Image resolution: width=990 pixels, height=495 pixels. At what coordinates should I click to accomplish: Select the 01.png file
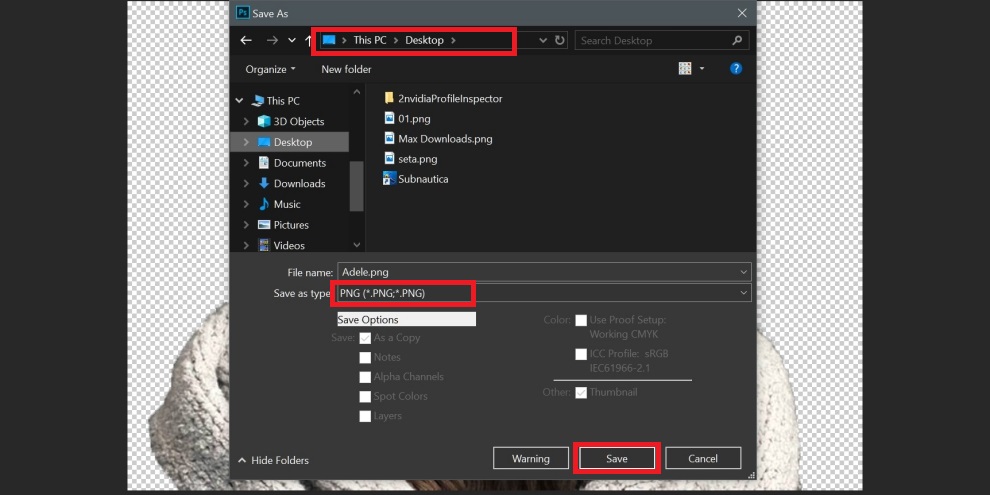tap(407, 119)
